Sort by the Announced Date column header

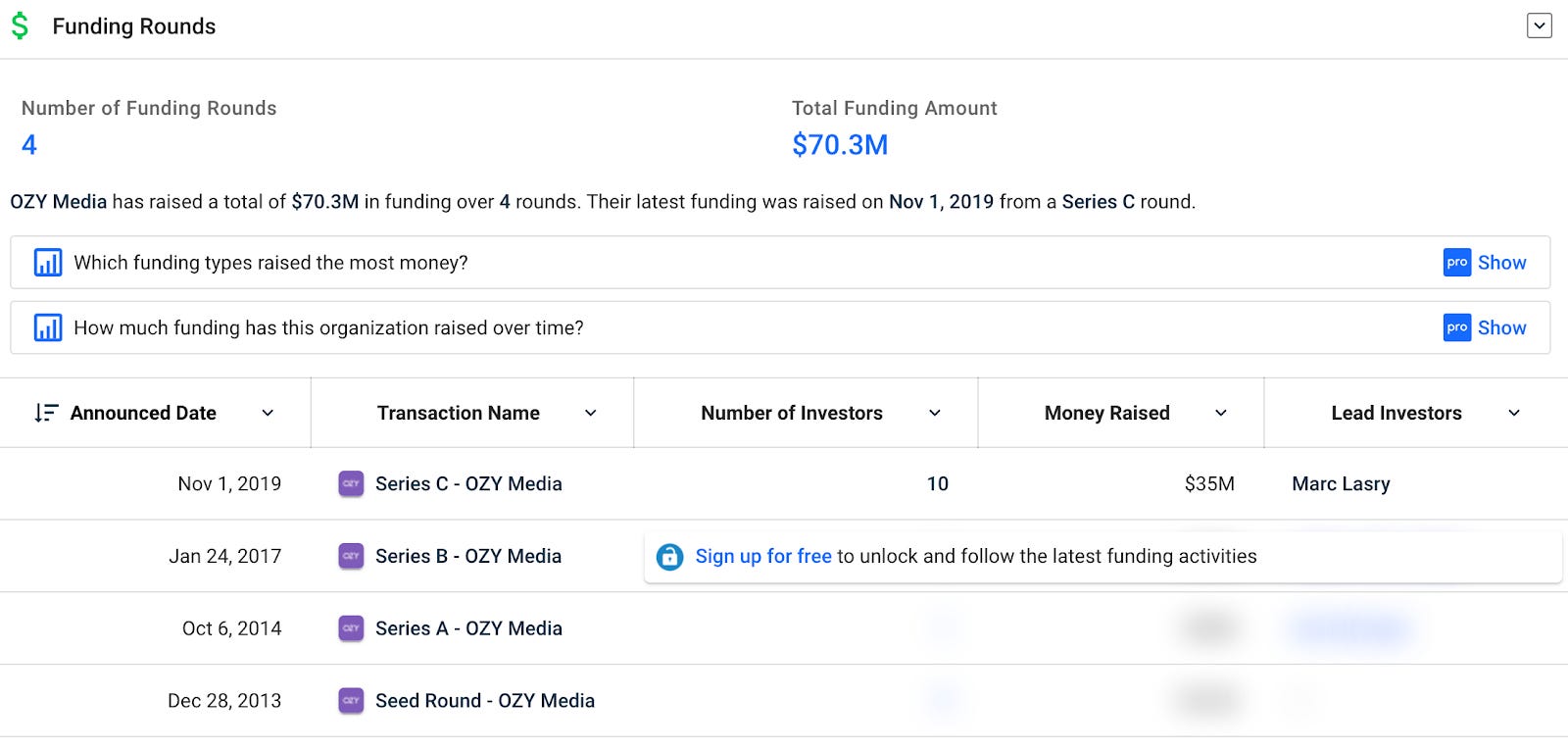(x=143, y=413)
